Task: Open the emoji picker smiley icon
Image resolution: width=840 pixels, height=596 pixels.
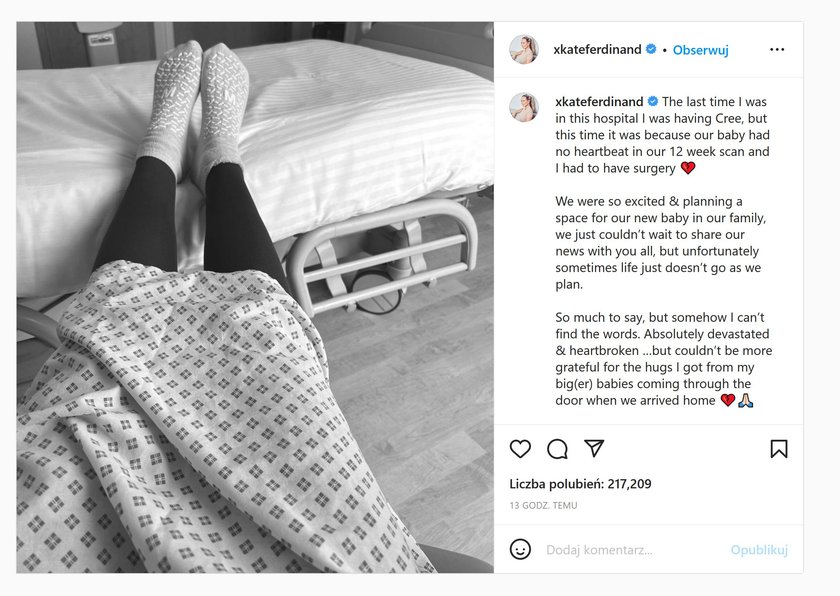Action: [x=520, y=549]
